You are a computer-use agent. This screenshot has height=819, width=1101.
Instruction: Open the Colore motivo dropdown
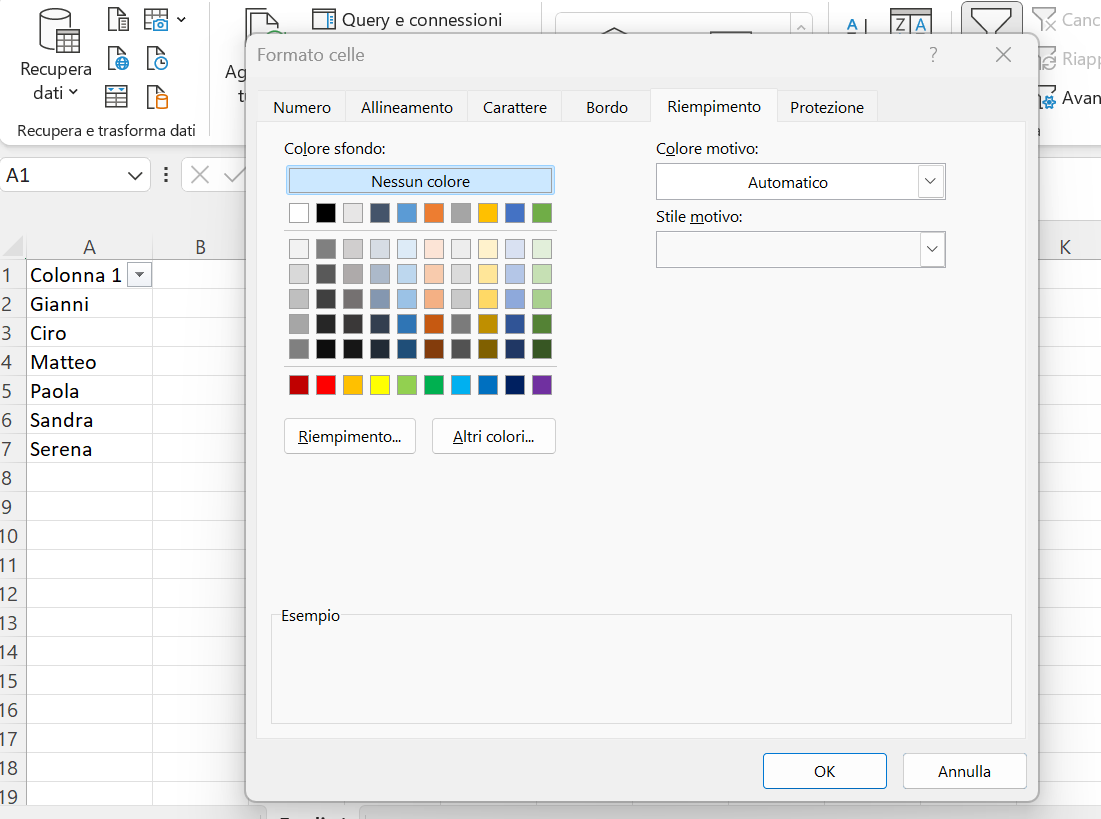(930, 181)
